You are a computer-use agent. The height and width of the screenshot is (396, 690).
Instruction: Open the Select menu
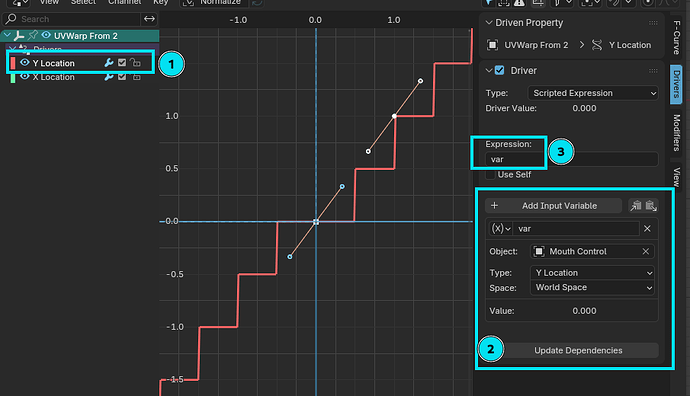[x=83, y=2]
